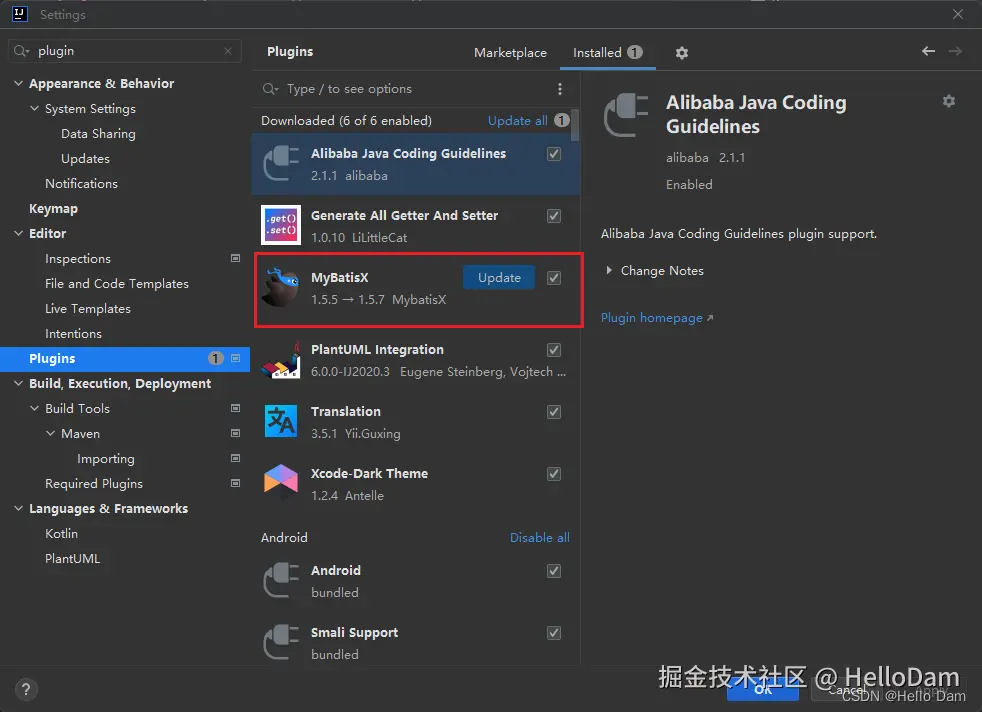This screenshot has height=712, width=982.
Task: Toggle the MyBatisX plugin checkbox
Action: point(554,278)
